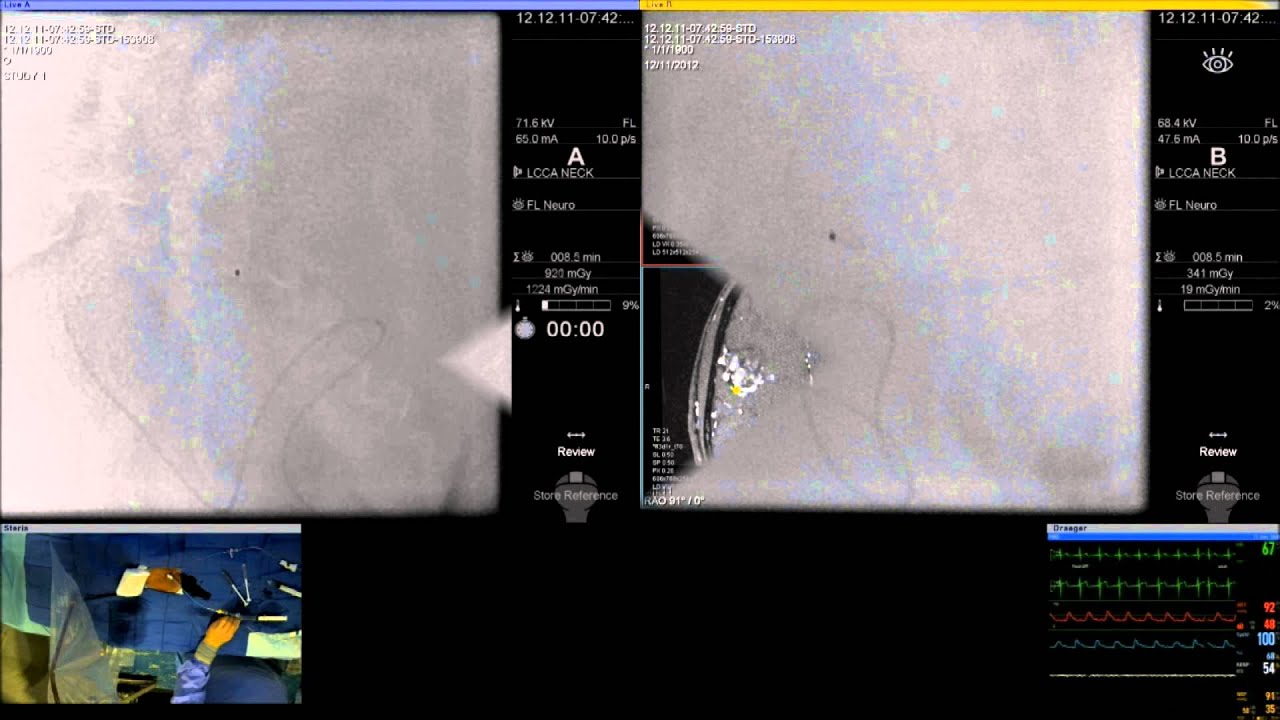
Task: Open the Live A fluoroscopy image view
Action: [x=250, y=264]
